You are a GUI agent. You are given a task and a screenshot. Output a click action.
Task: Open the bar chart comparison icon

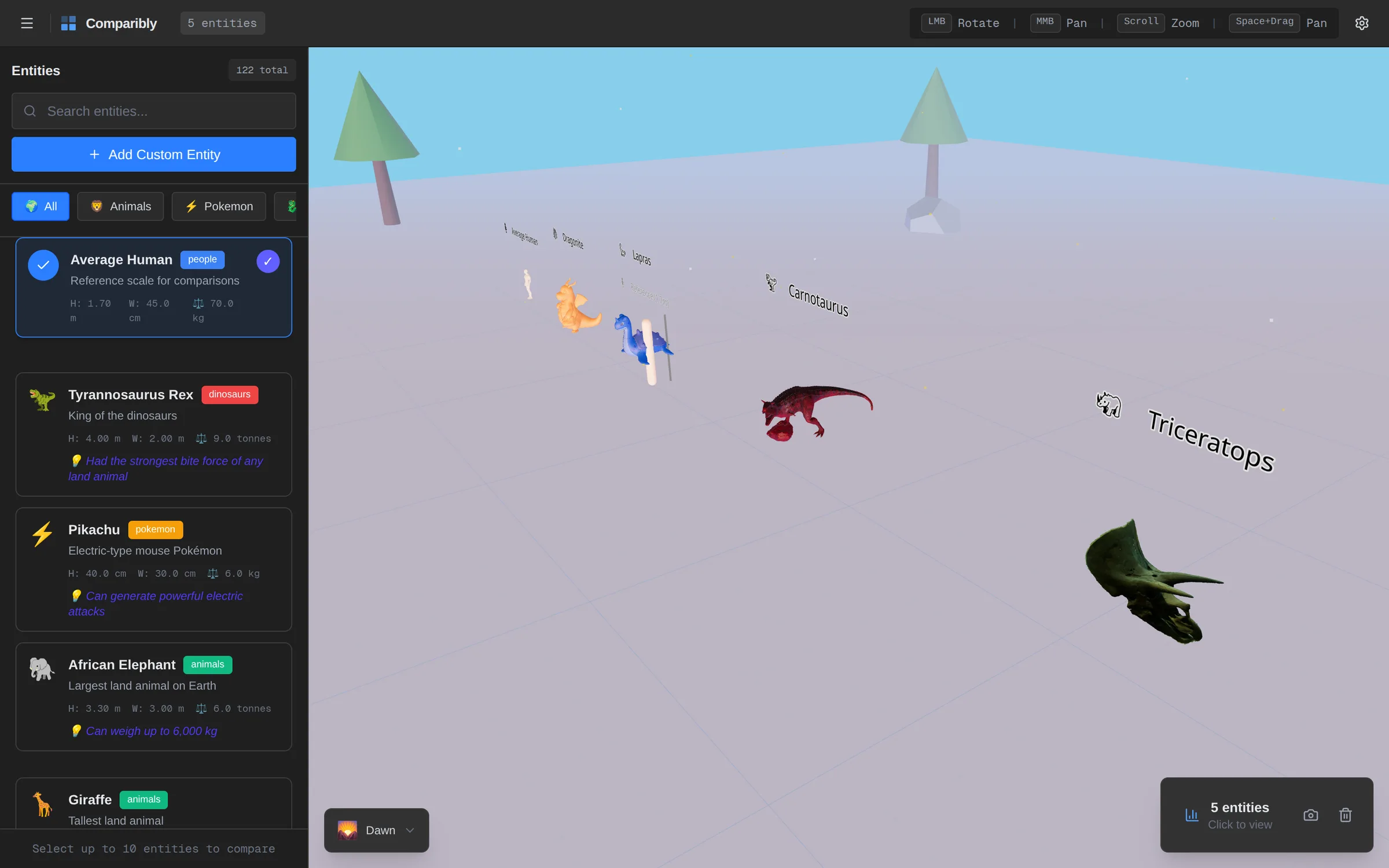click(1192, 815)
